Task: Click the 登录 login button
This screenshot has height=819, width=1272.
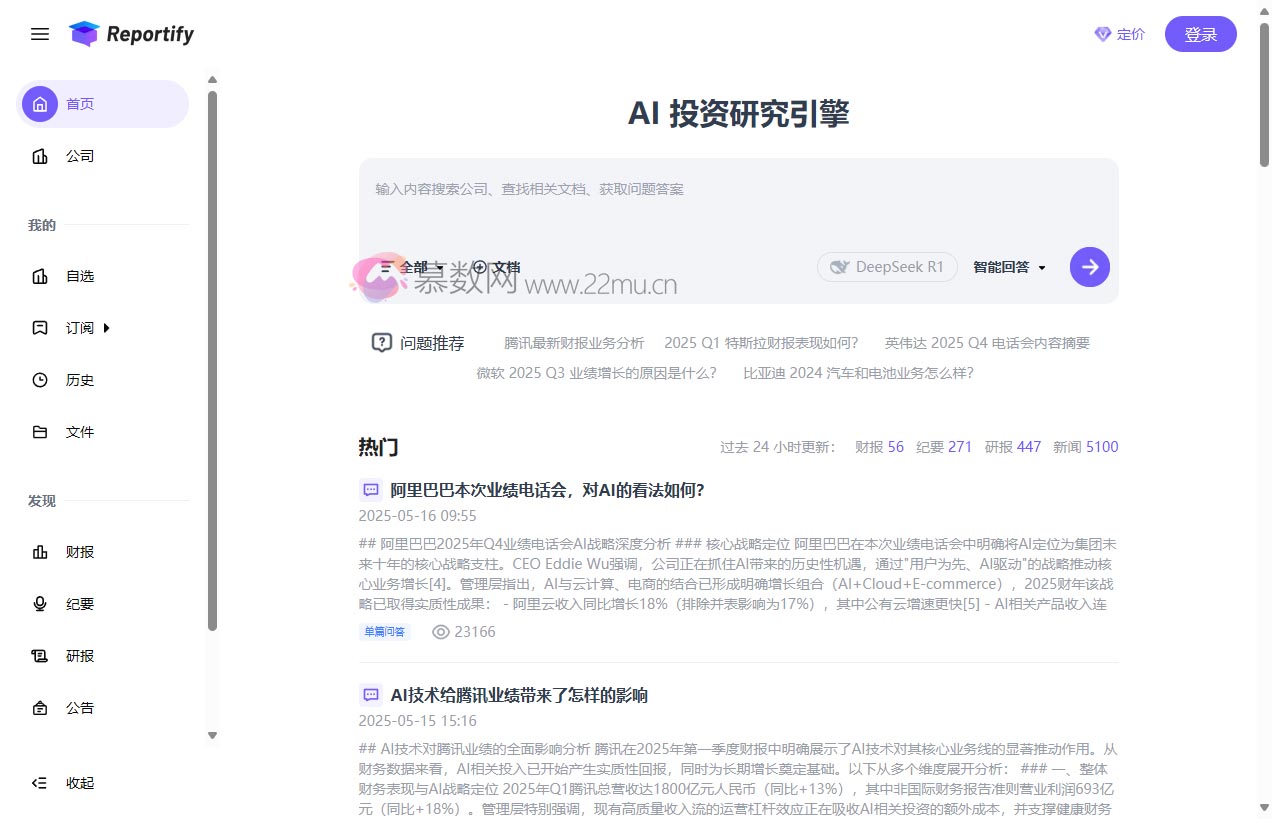Action: click(1200, 33)
